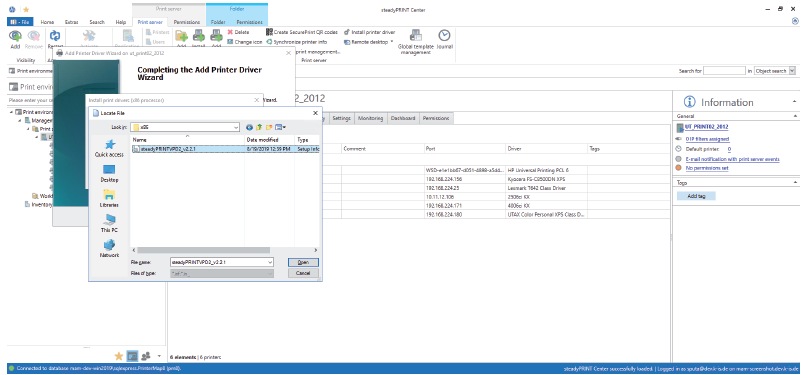Click the Restart icon in the ribbon

[54, 36]
